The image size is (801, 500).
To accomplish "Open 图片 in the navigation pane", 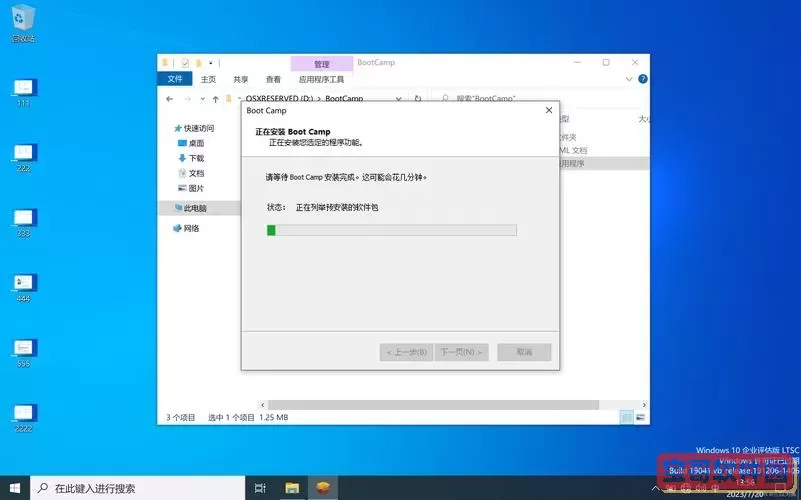I will 191,188.
